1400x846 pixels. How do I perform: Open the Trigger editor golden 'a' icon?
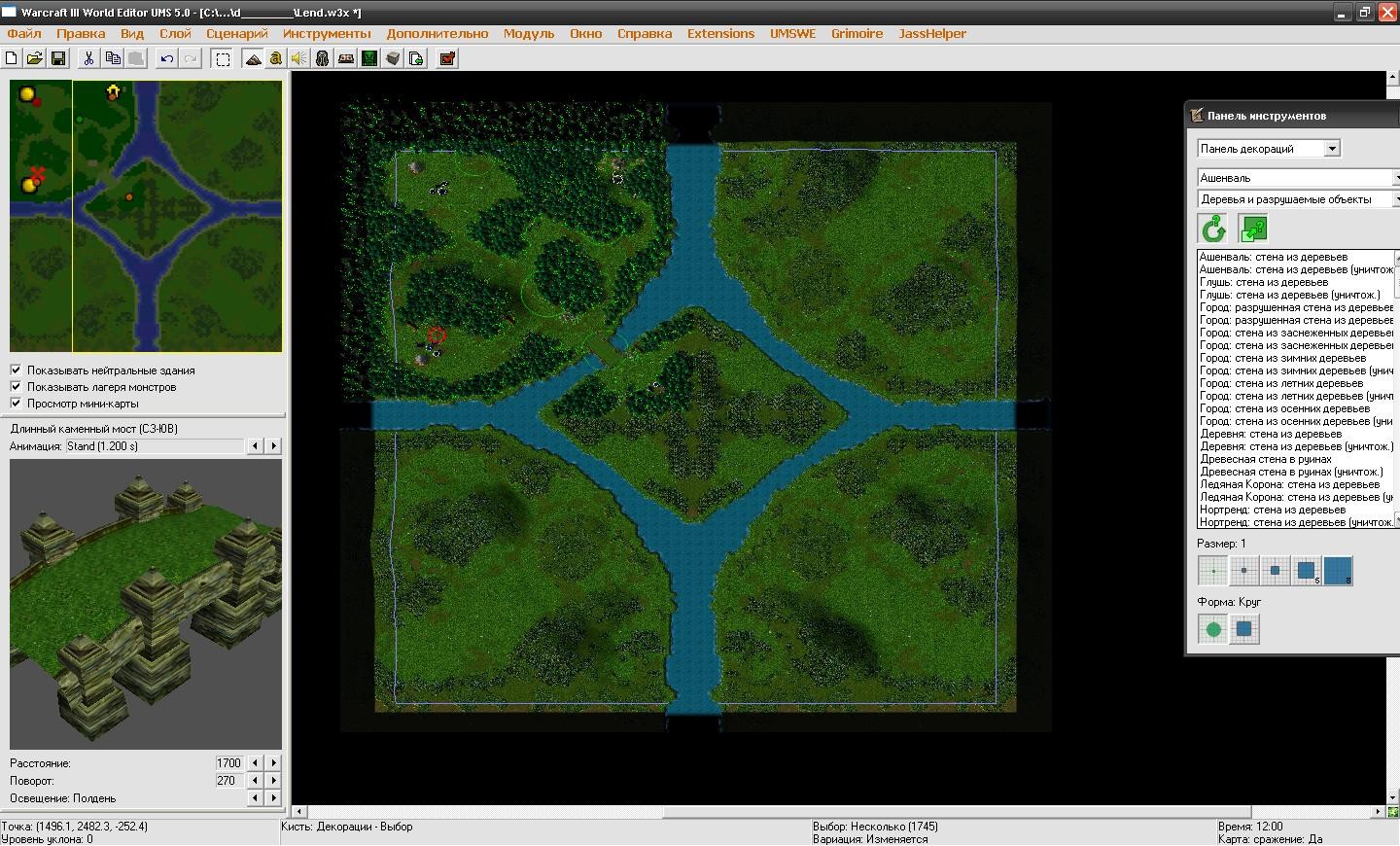click(x=276, y=58)
